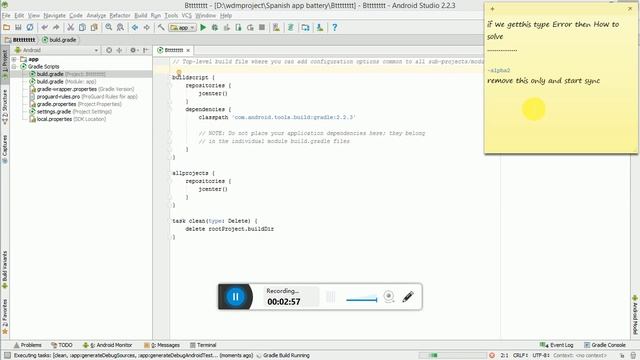Viewport: 640px width, 360px height.
Task: Open the UTF-8 encoding selector
Action: click(541, 356)
